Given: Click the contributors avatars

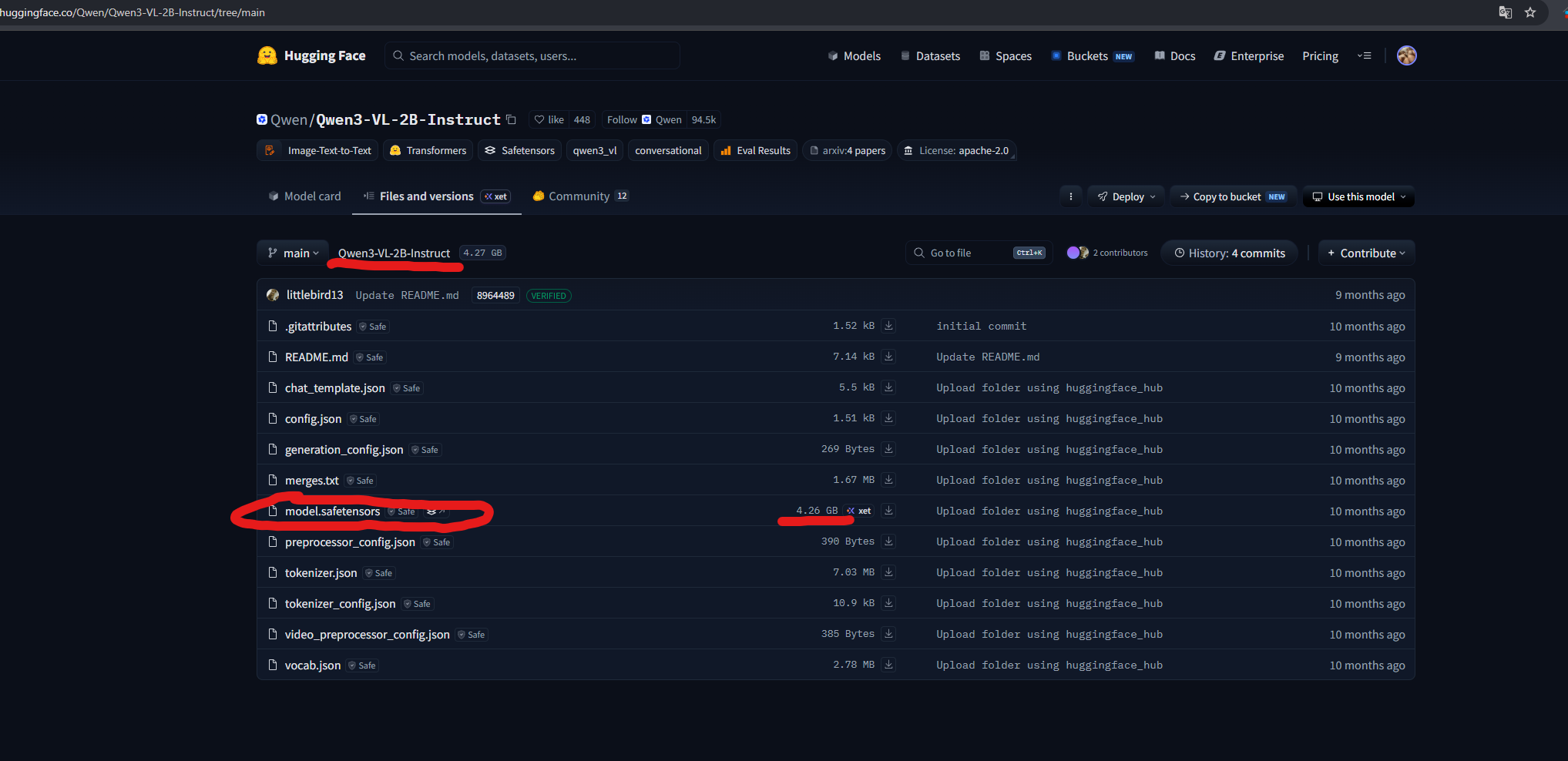Looking at the screenshot, I should (x=1077, y=253).
